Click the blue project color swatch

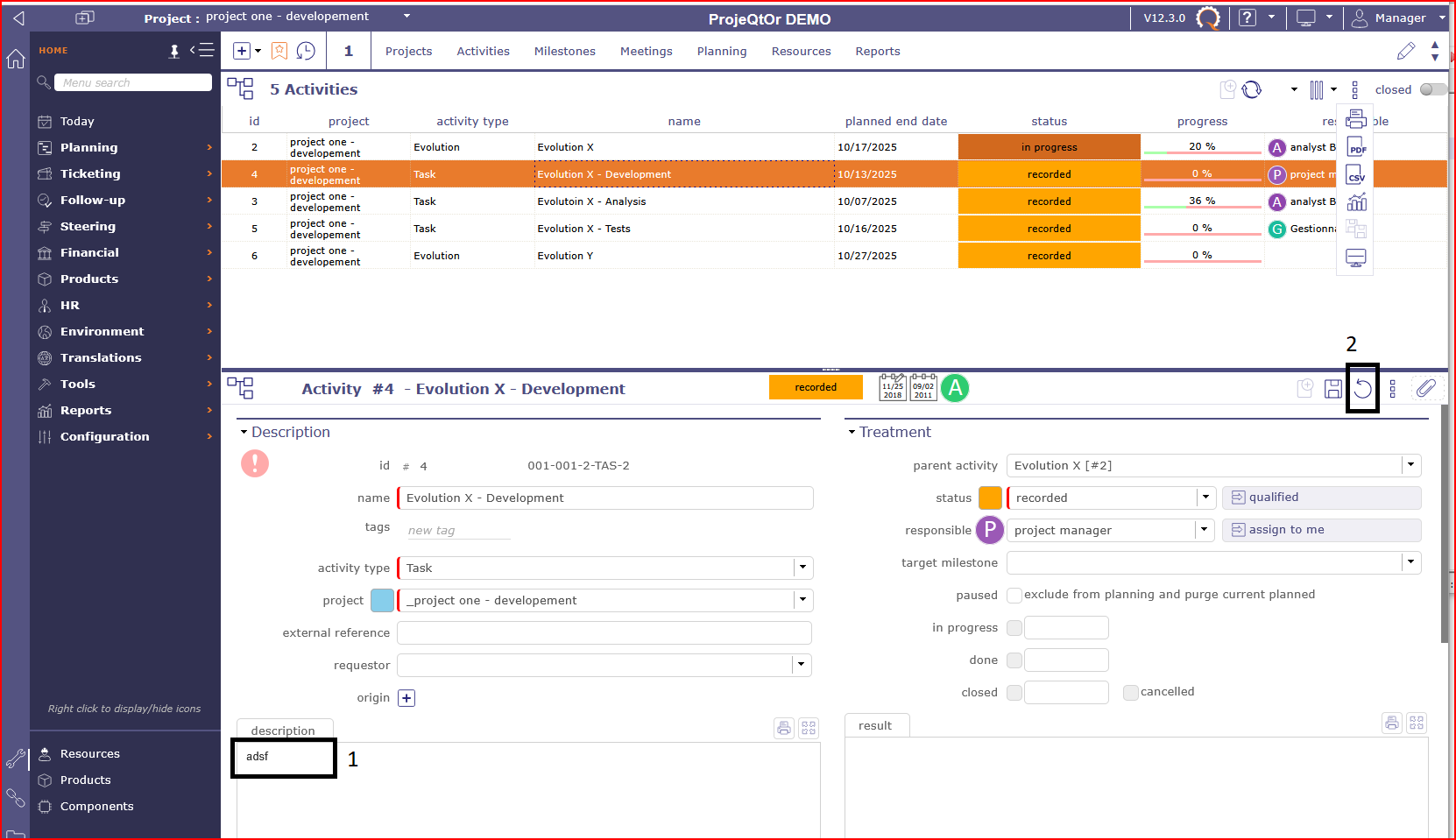(382, 601)
